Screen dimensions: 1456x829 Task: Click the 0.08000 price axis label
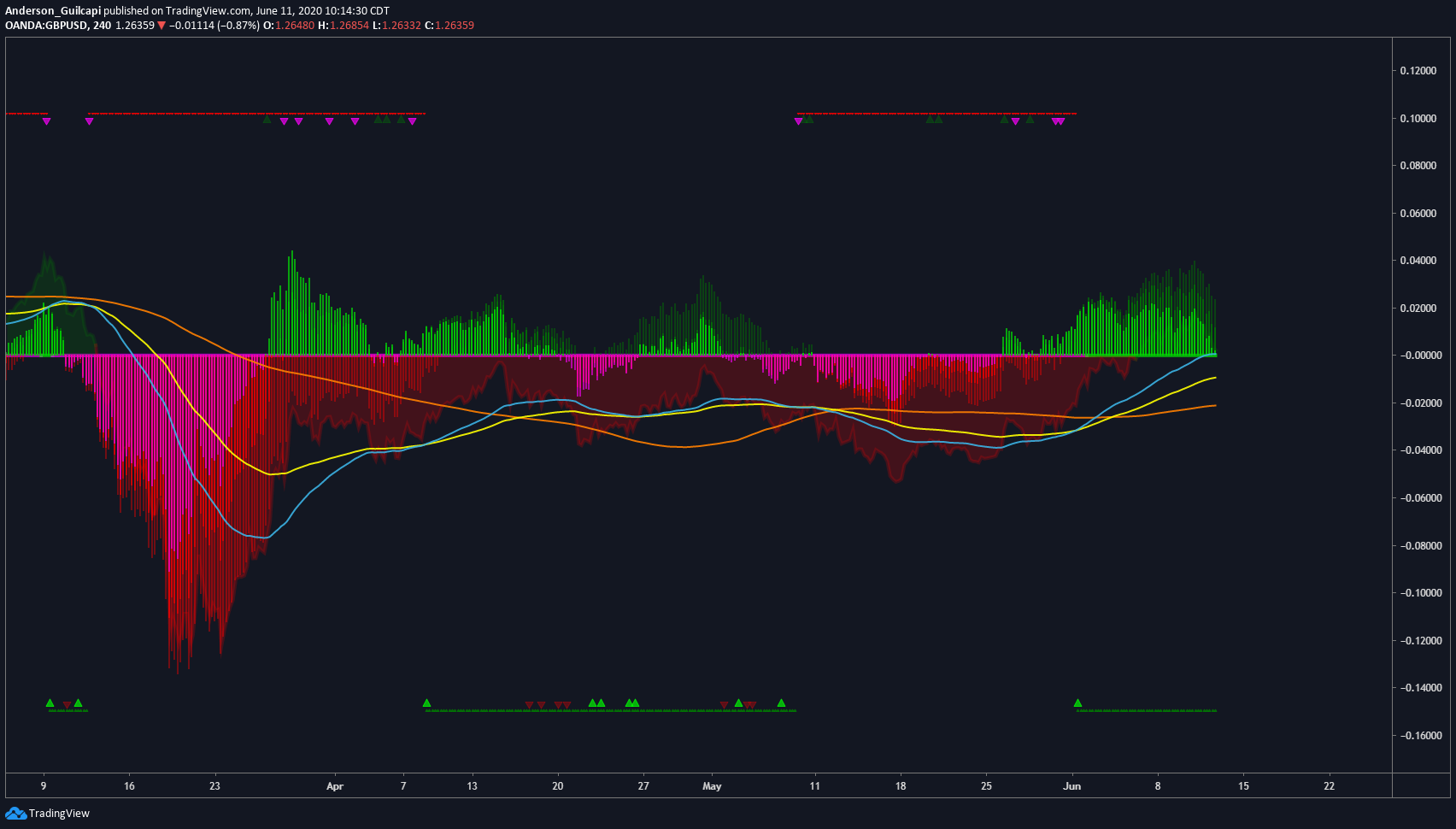point(1418,166)
